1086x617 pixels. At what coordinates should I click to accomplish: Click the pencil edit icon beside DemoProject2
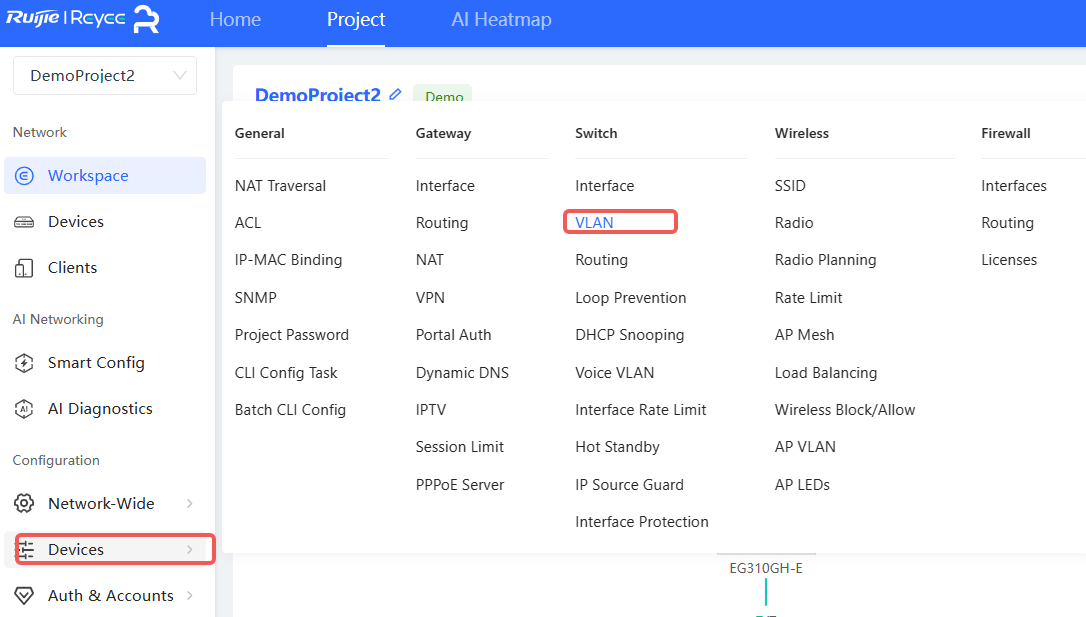(395, 94)
